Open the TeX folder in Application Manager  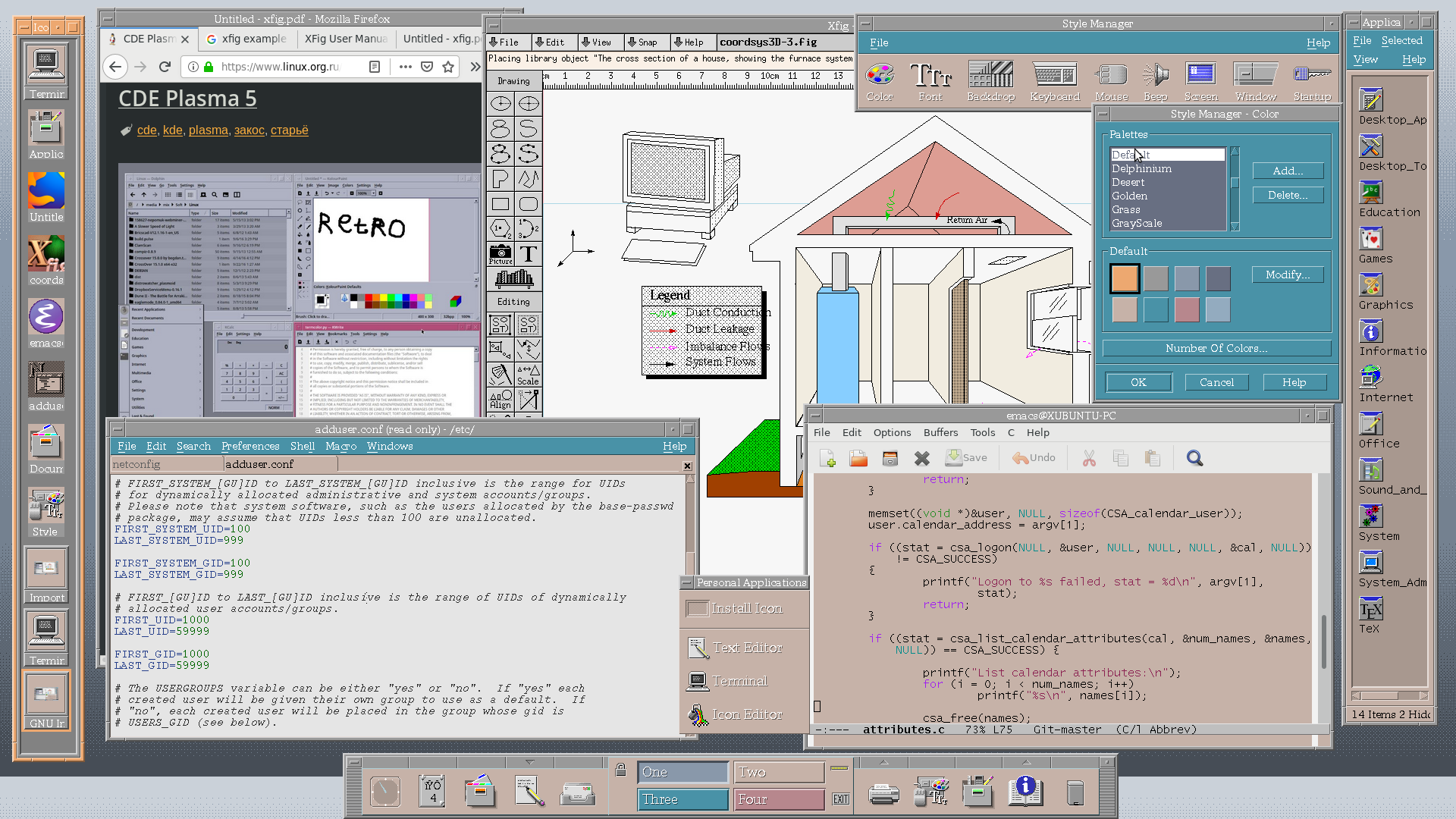pyautogui.click(x=1370, y=616)
